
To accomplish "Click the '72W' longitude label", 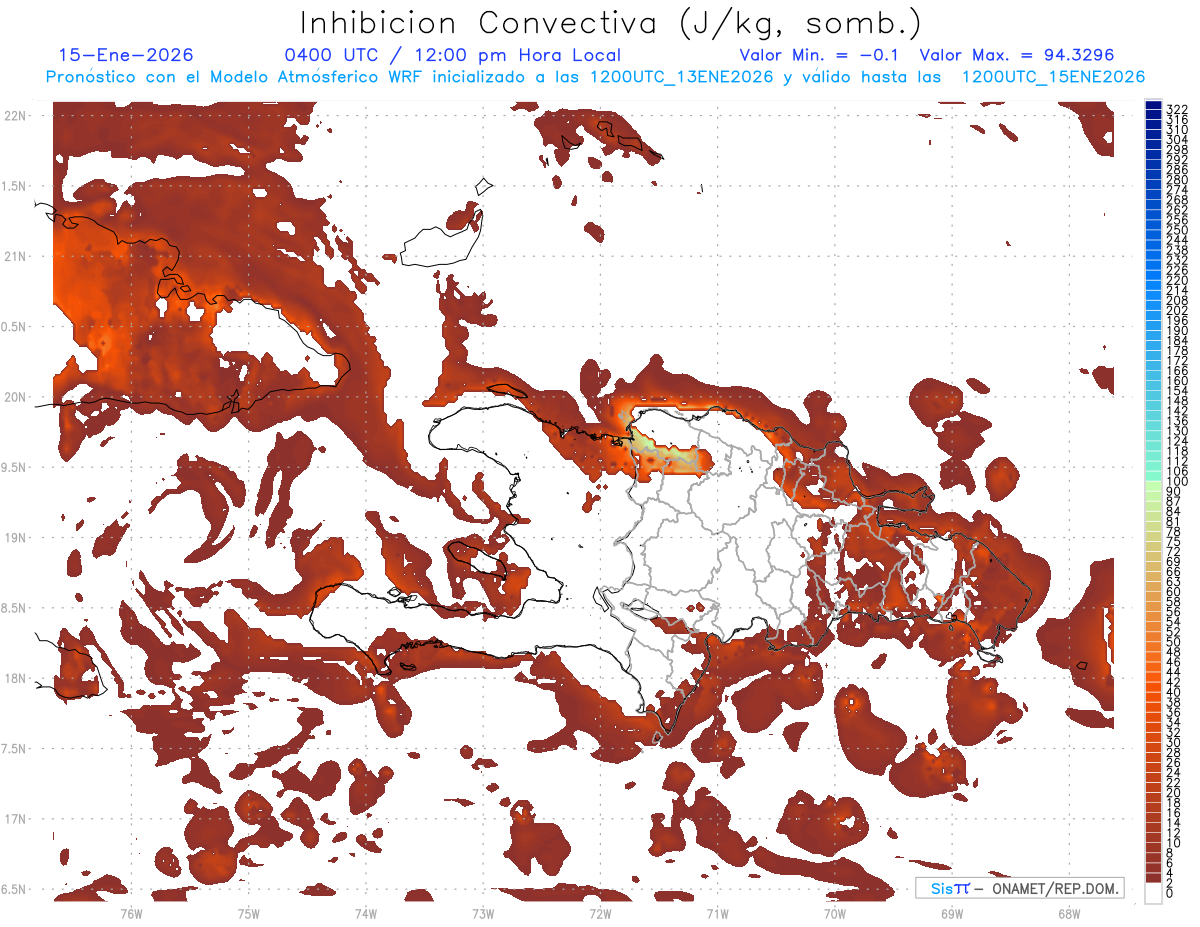I will click(600, 914).
